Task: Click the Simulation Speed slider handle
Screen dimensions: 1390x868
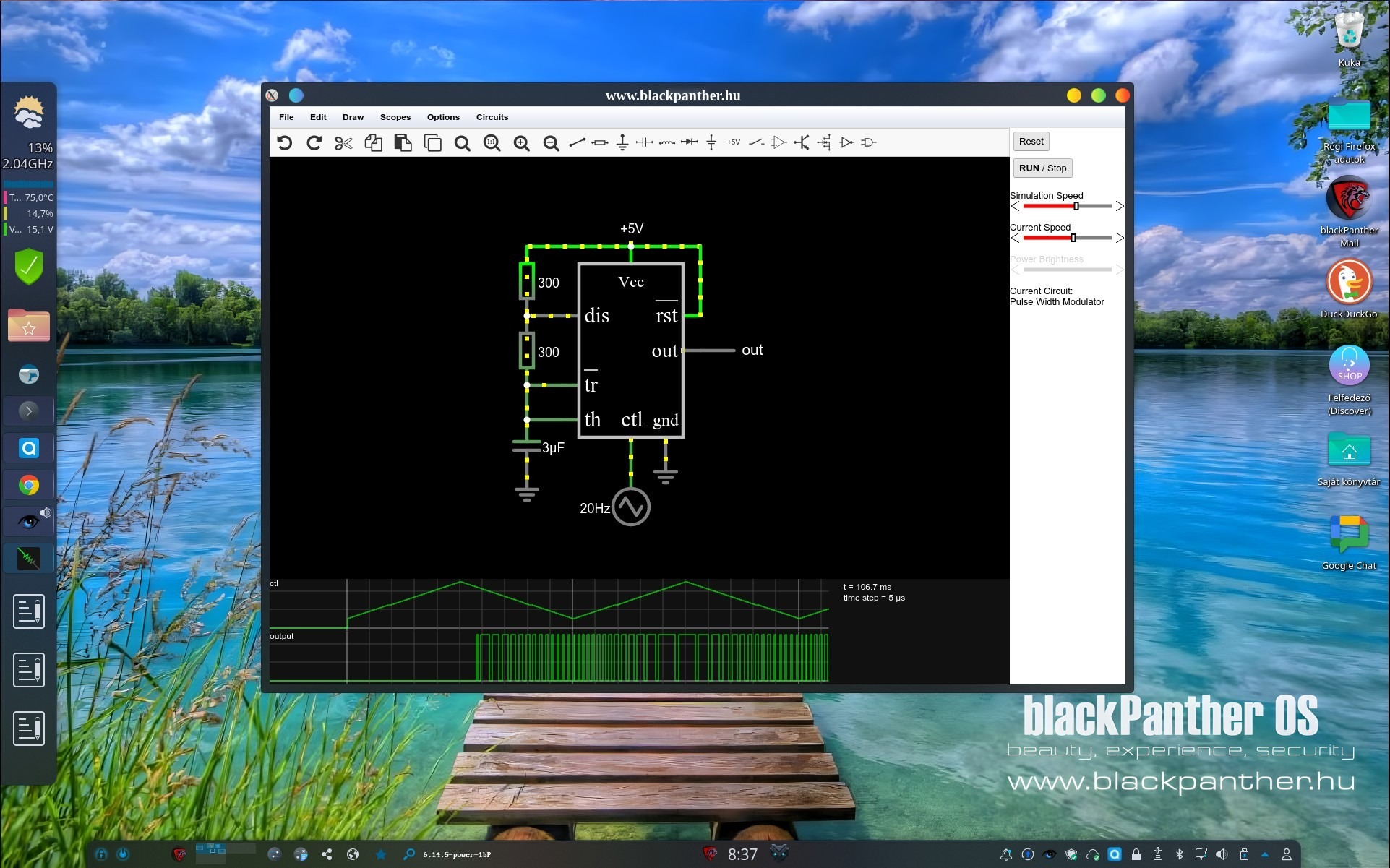Action: click(x=1076, y=207)
